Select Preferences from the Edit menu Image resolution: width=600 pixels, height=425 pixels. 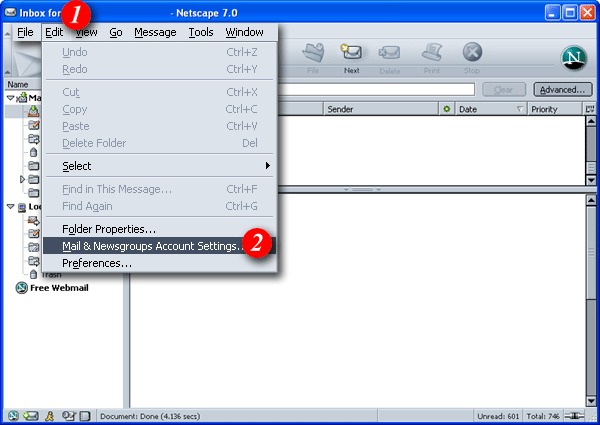97,263
